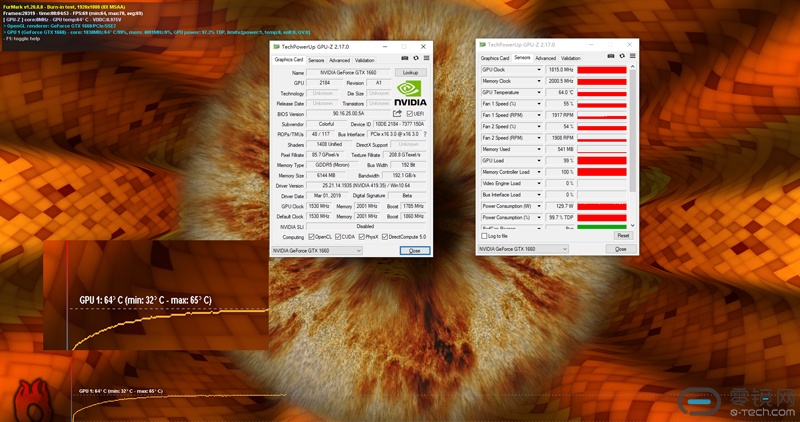Open the hamburger menu in the Graphics Card window
This screenshot has width=800, height=422.
(427, 58)
